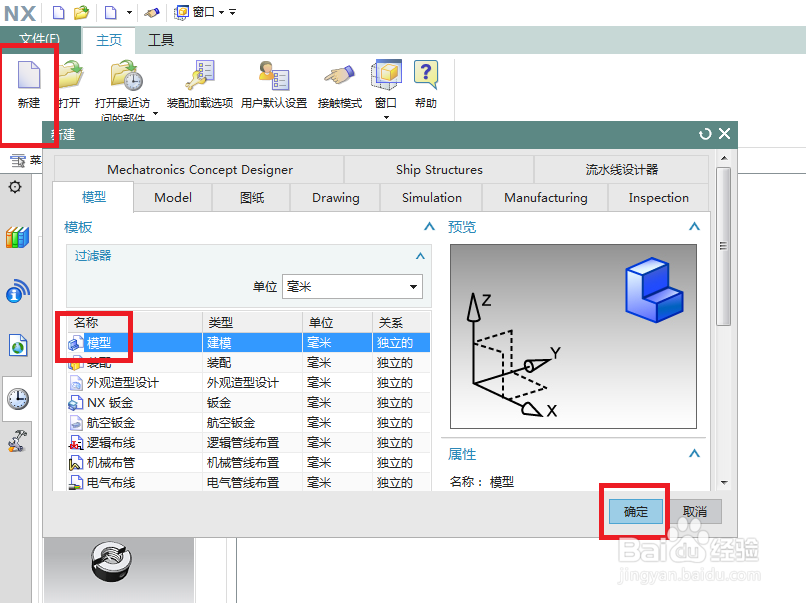Screen dimensions: 806x603
Task: Select the Drawing tab
Action: [336, 197]
